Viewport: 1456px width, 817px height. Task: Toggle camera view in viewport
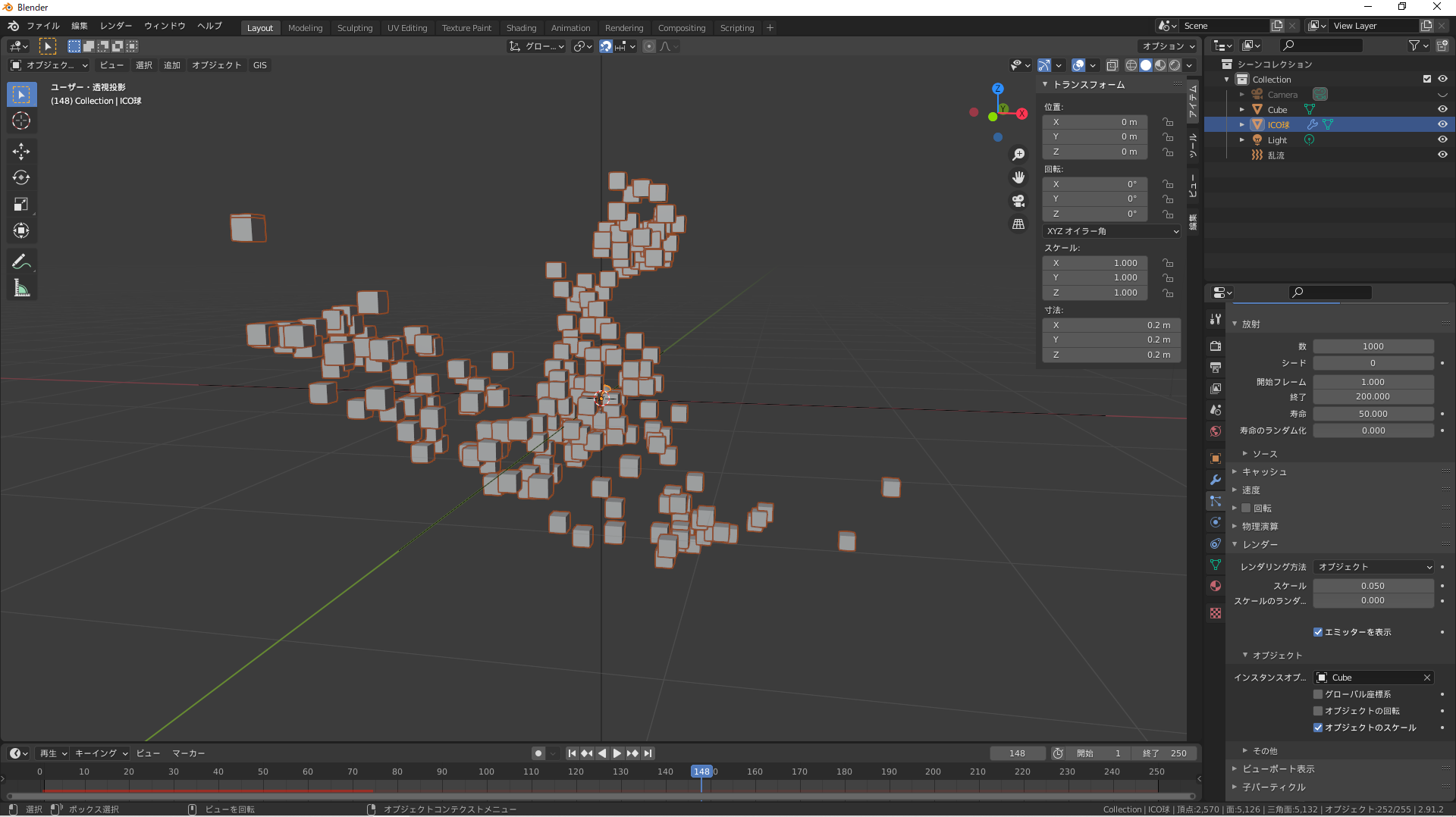click(x=1018, y=201)
